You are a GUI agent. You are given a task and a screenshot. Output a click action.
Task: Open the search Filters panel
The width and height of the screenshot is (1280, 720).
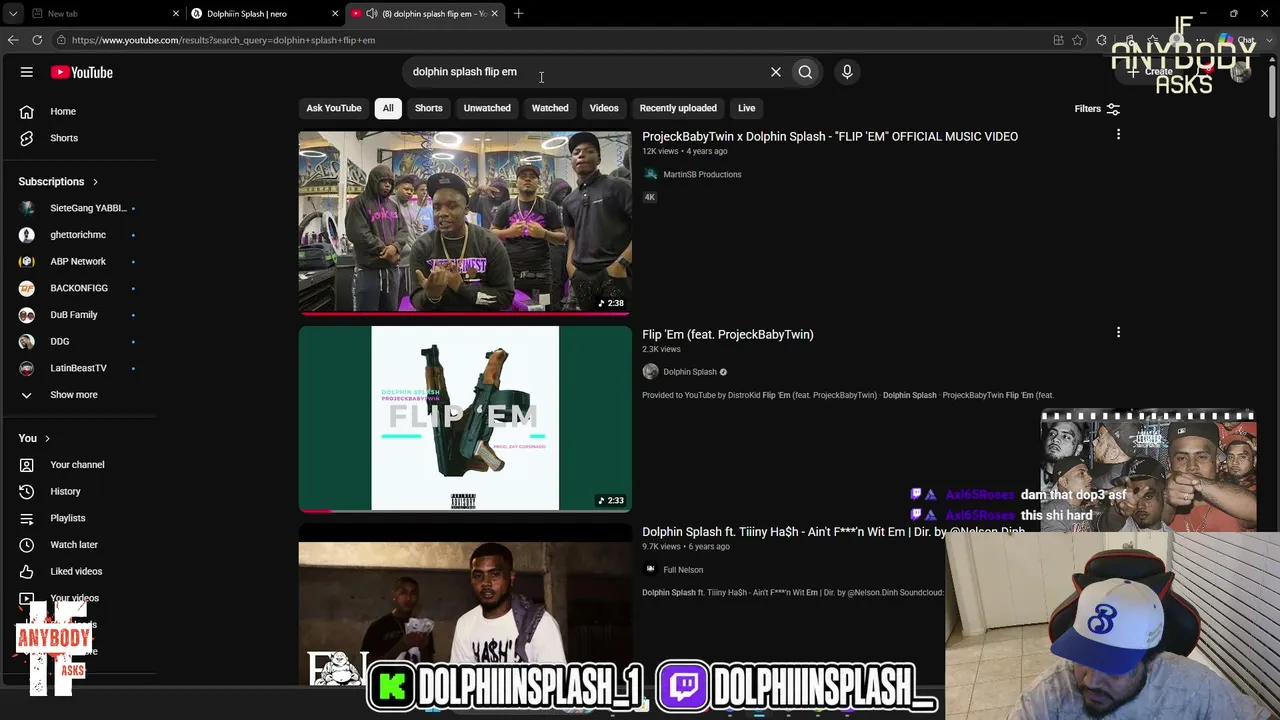click(1097, 109)
